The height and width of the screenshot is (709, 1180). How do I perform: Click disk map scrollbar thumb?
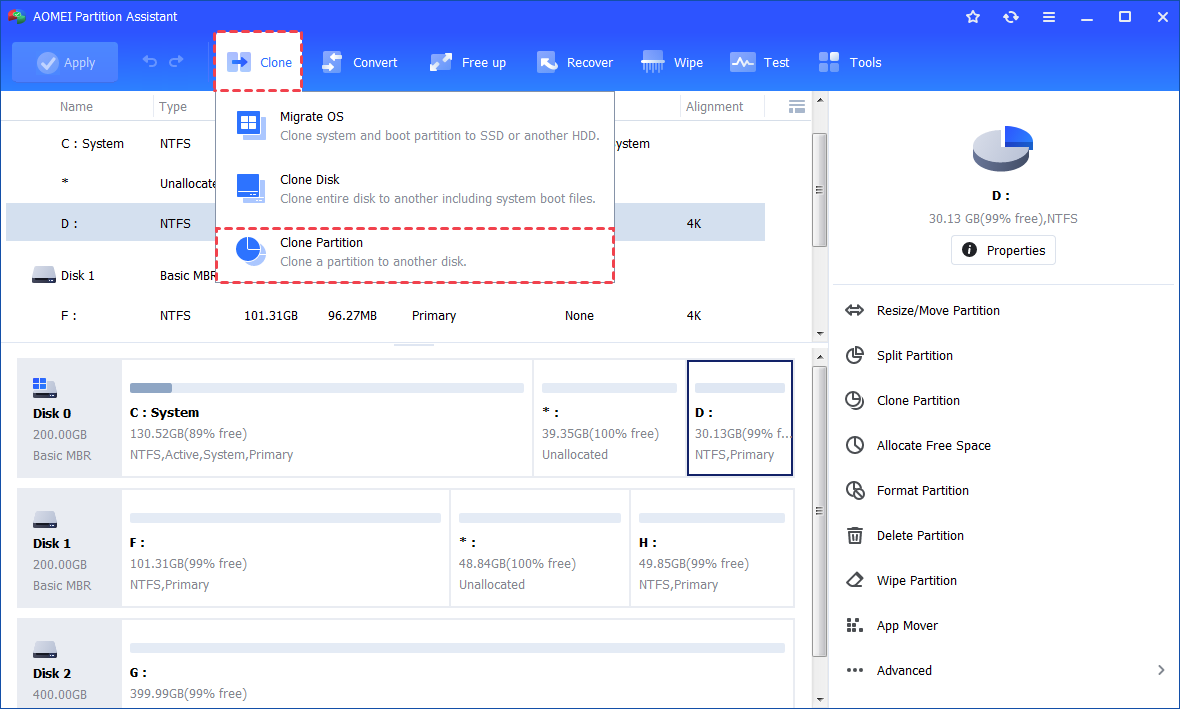(820, 511)
